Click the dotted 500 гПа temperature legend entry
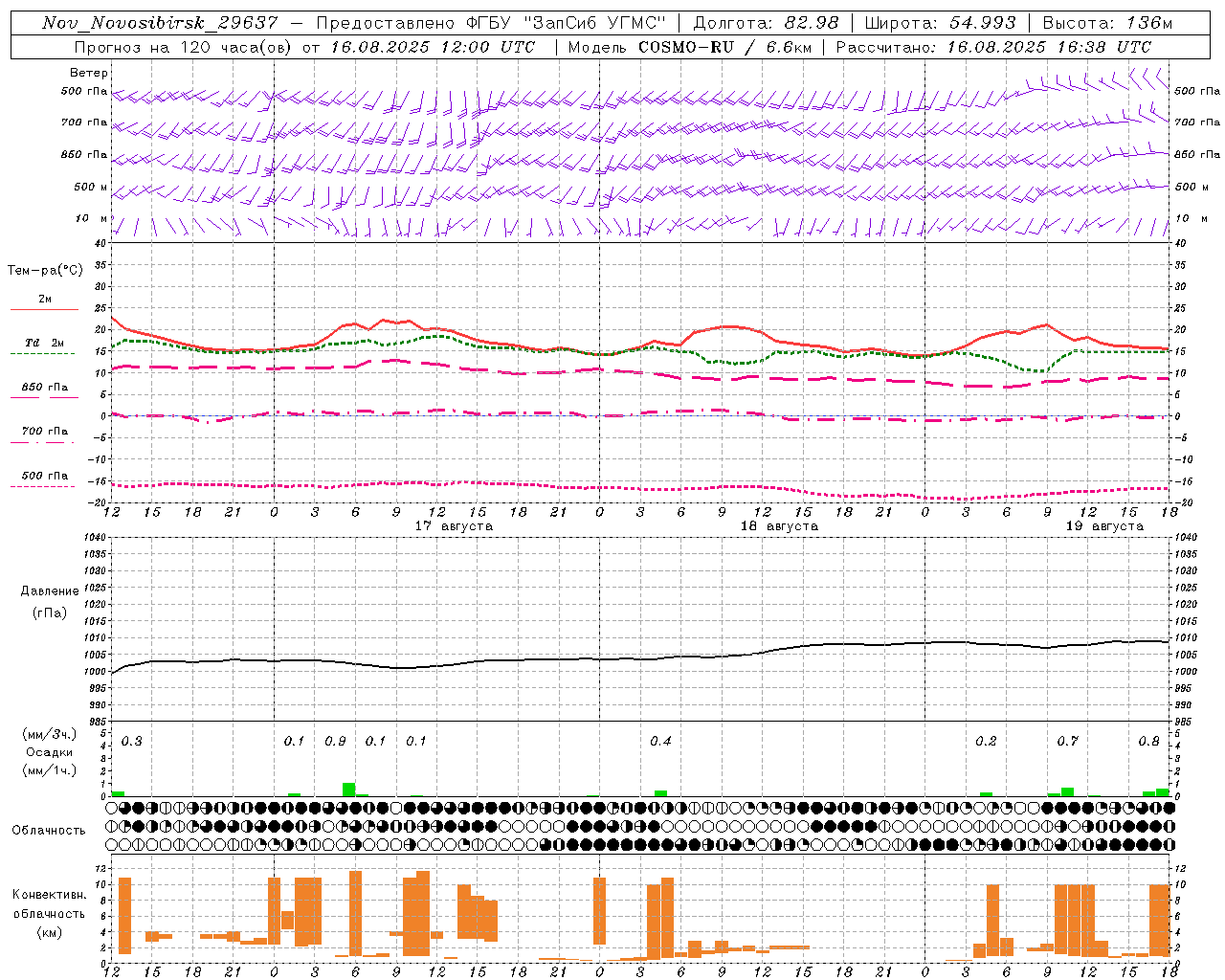The width and height of the screenshot is (1225, 980). tap(45, 476)
